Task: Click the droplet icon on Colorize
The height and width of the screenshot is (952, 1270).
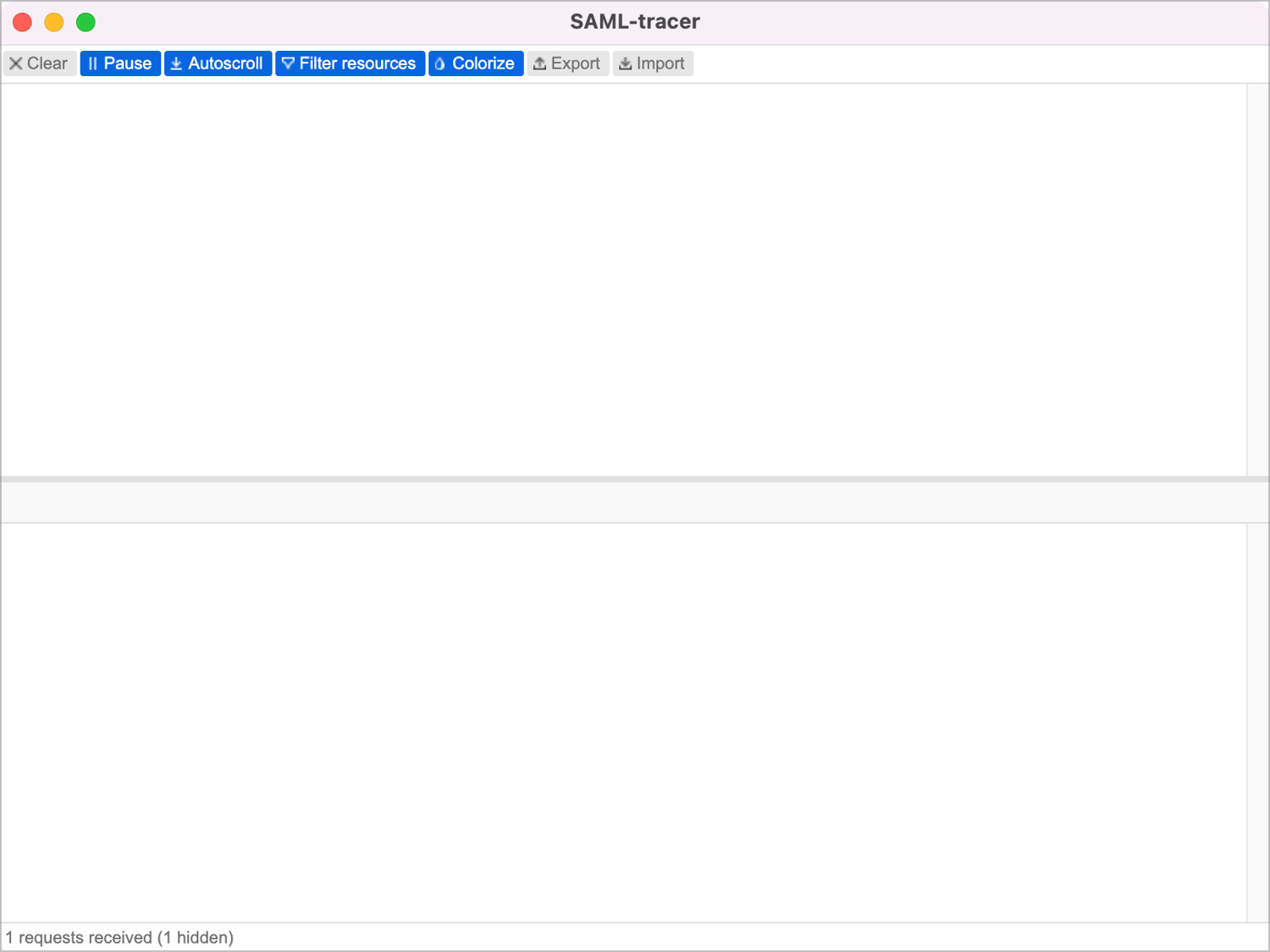Action: (x=439, y=63)
